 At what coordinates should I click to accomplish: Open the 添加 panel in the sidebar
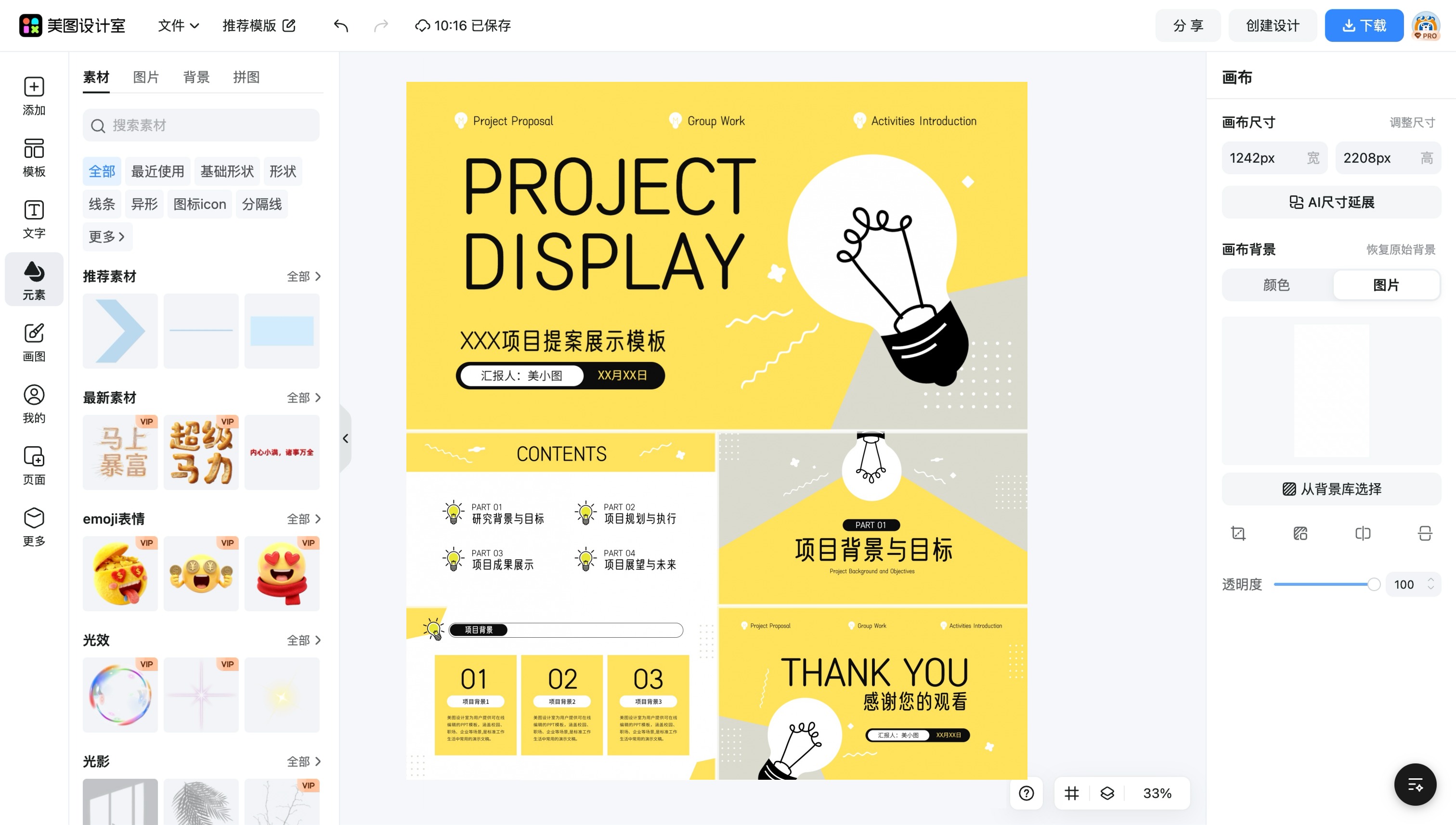[34, 96]
